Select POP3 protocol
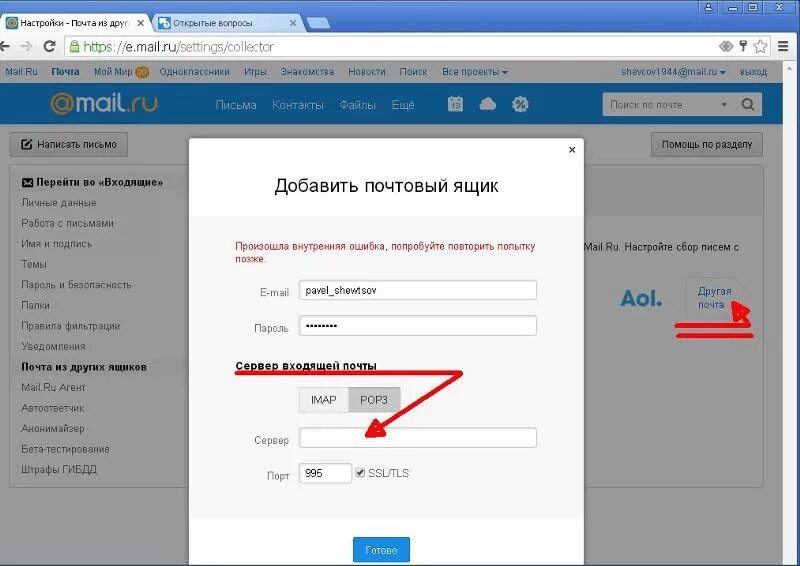 tap(374, 400)
